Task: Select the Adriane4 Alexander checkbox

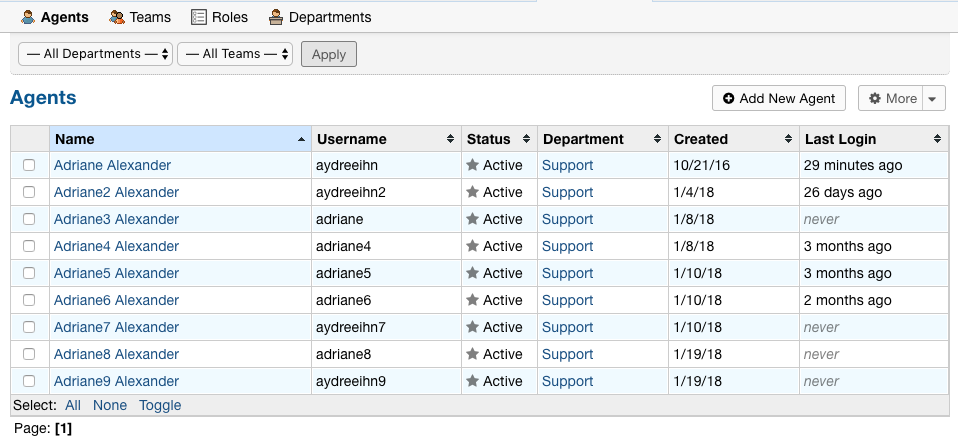Action: point(29,246)
